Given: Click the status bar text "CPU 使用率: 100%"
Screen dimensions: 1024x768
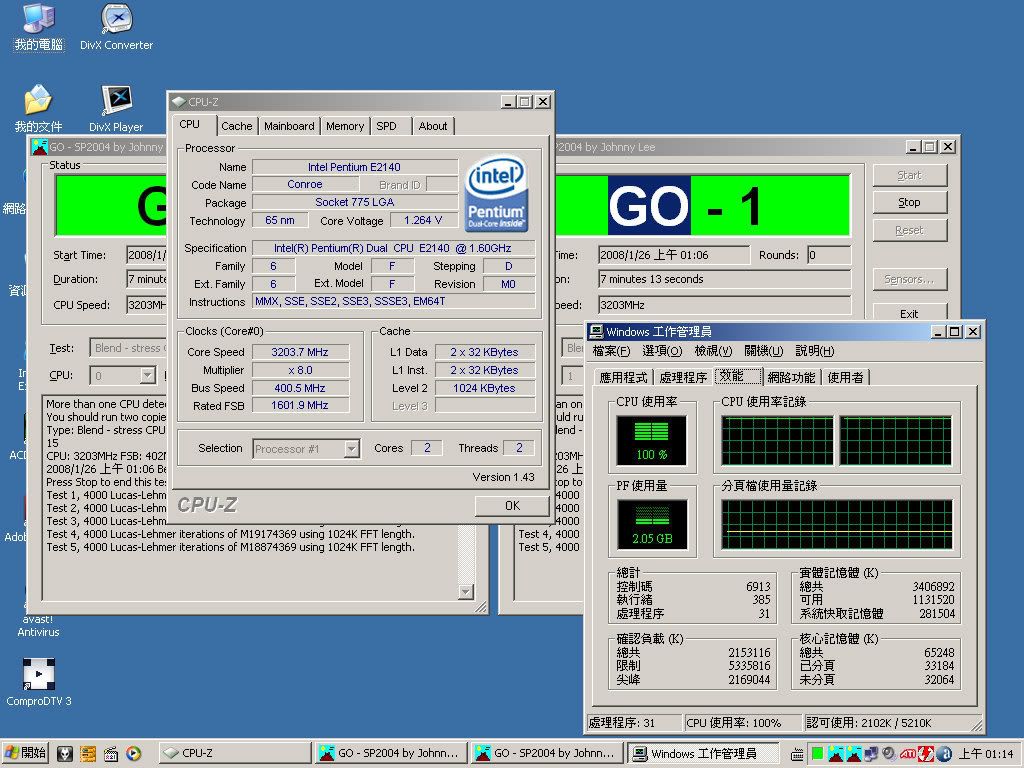Looking at the screenshot, I should [x=733, y=723].
